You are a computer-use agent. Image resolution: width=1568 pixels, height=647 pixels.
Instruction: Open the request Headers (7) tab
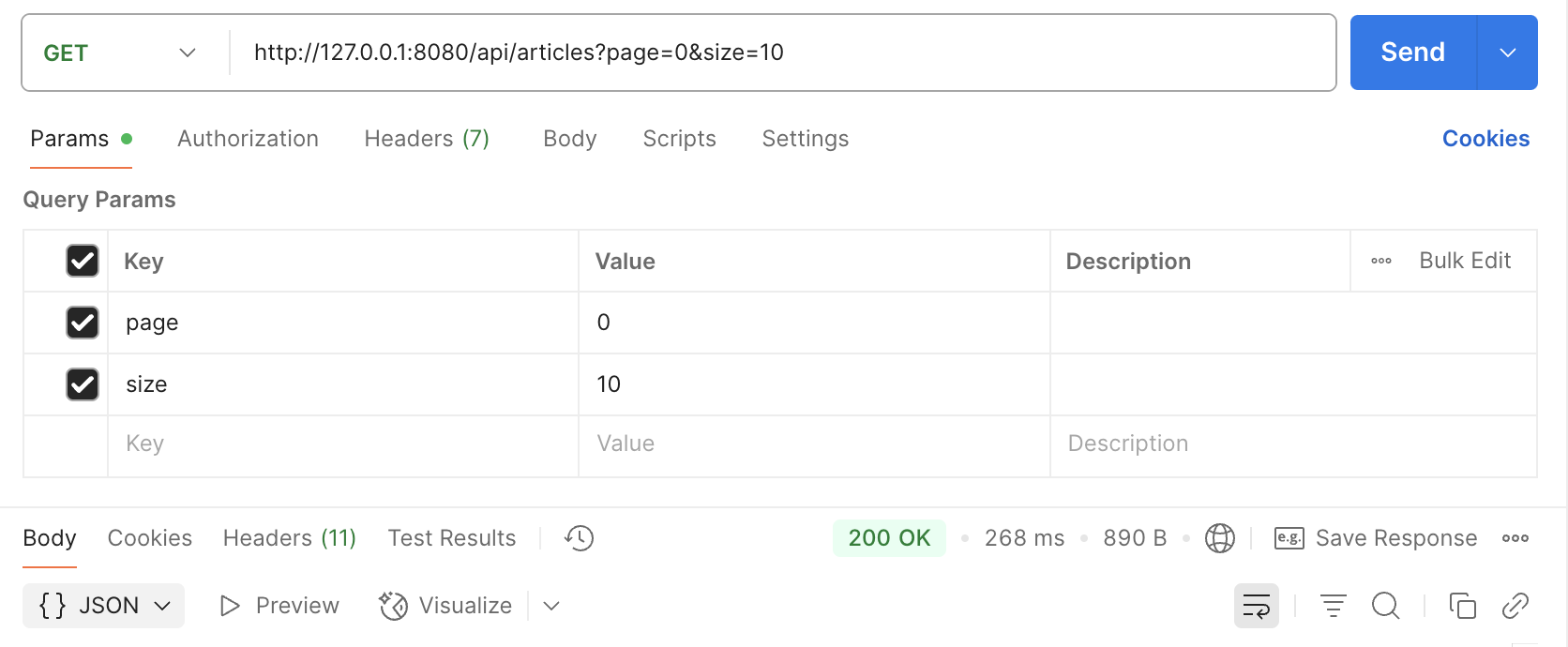click(x=427, y=139)
